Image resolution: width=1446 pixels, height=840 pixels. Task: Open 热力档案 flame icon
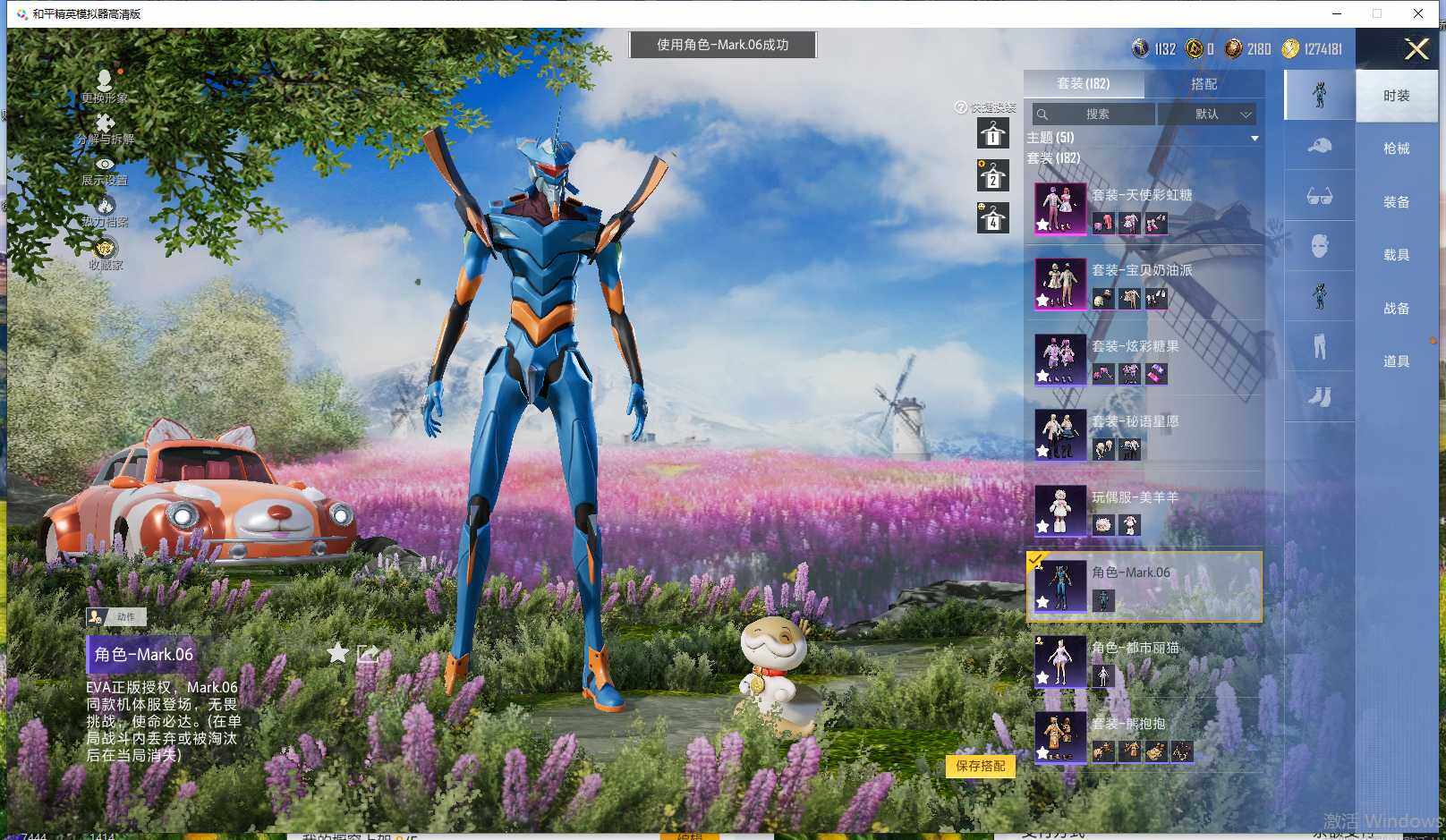105,206
